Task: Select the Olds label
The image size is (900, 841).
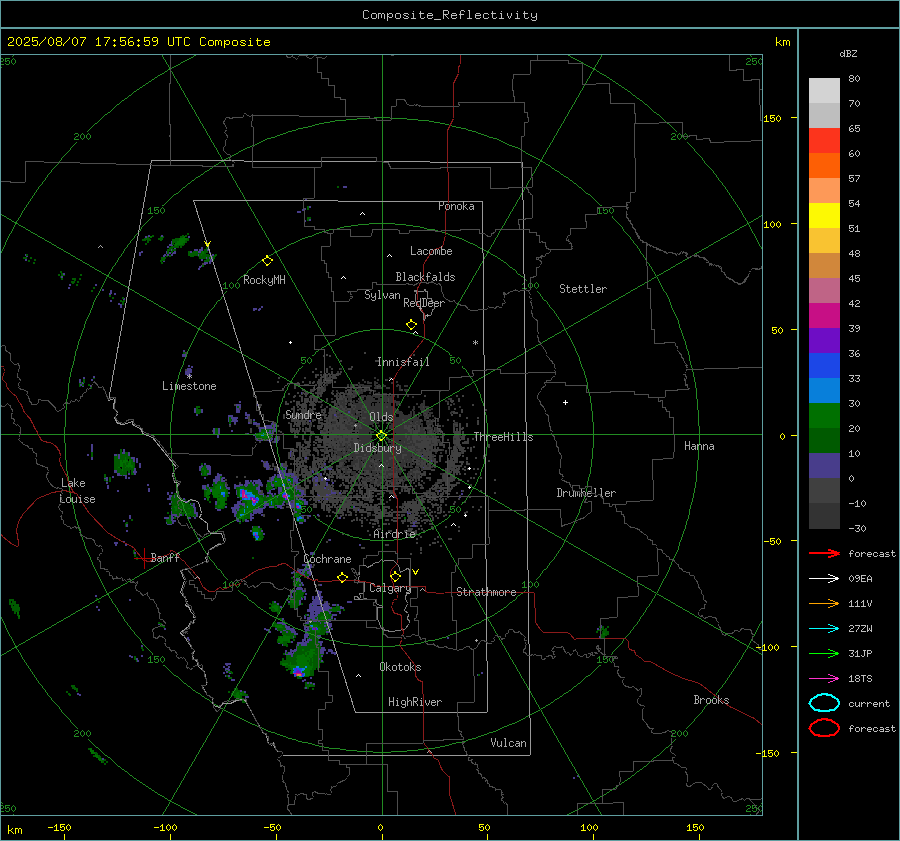Action: coord(381,417)
